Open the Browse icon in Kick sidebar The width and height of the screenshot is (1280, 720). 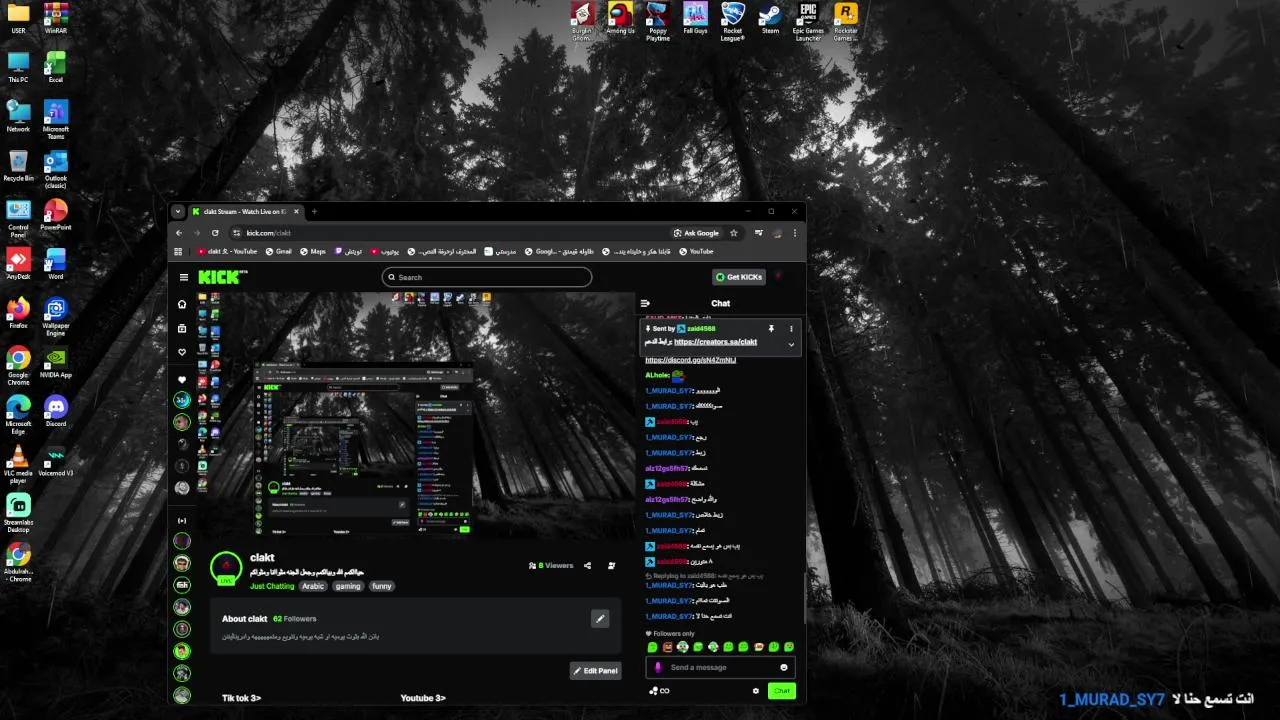point(182,328)
